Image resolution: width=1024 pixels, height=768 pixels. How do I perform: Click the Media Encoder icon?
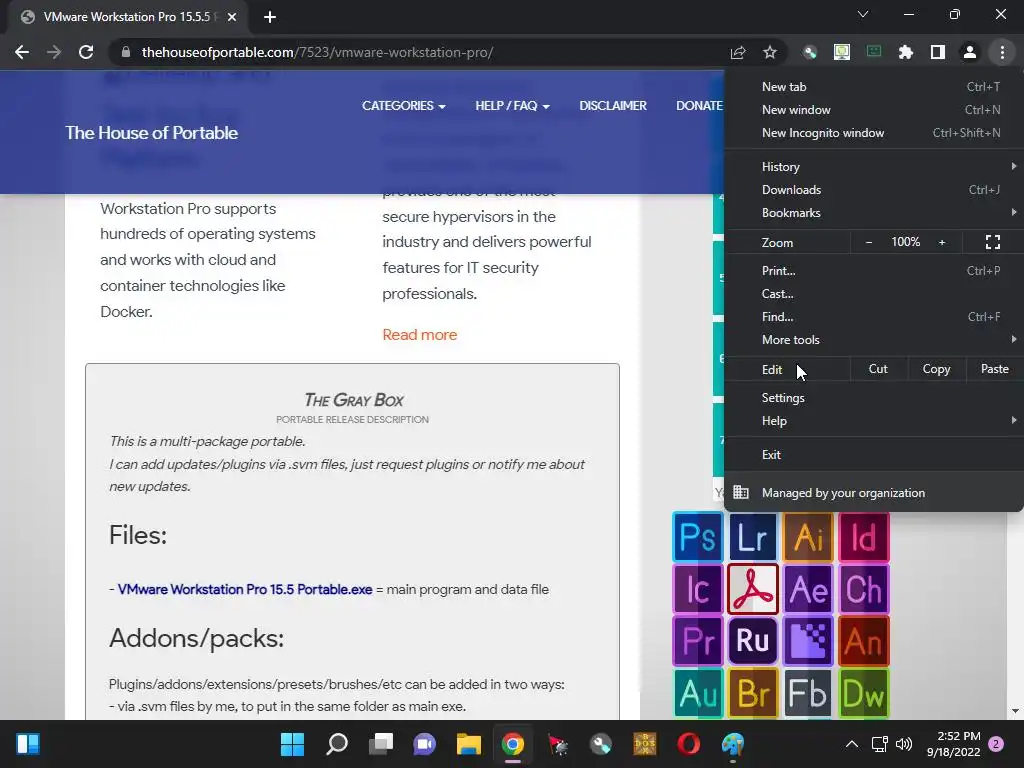point(808,641)
